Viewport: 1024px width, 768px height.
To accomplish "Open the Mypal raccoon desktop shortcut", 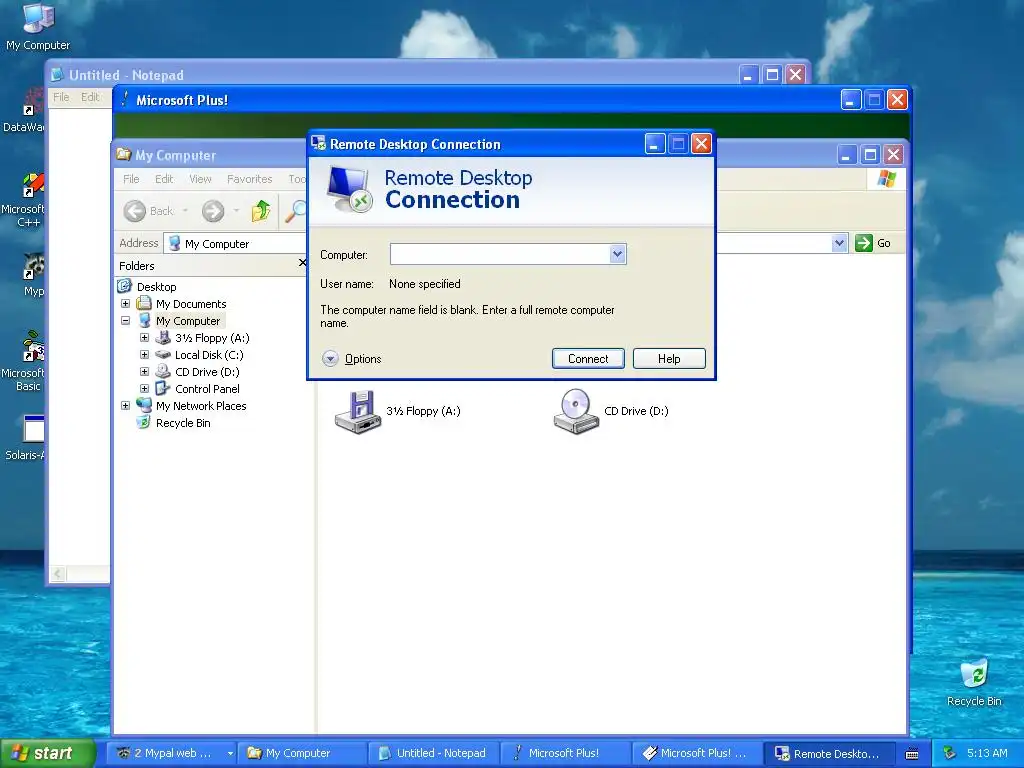I will click(x=33, y=274).
